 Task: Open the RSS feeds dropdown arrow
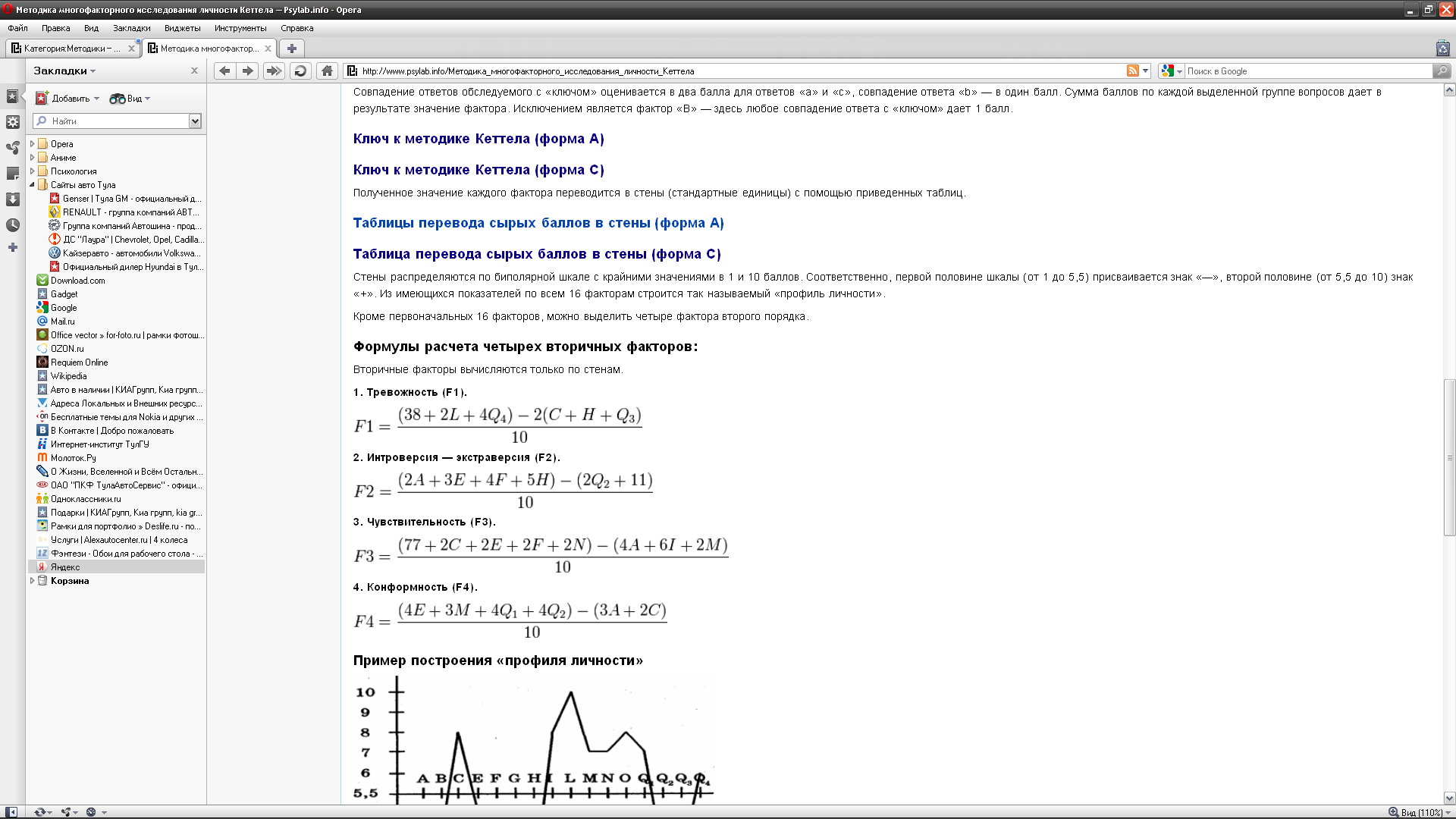(x=1145, y=71)
